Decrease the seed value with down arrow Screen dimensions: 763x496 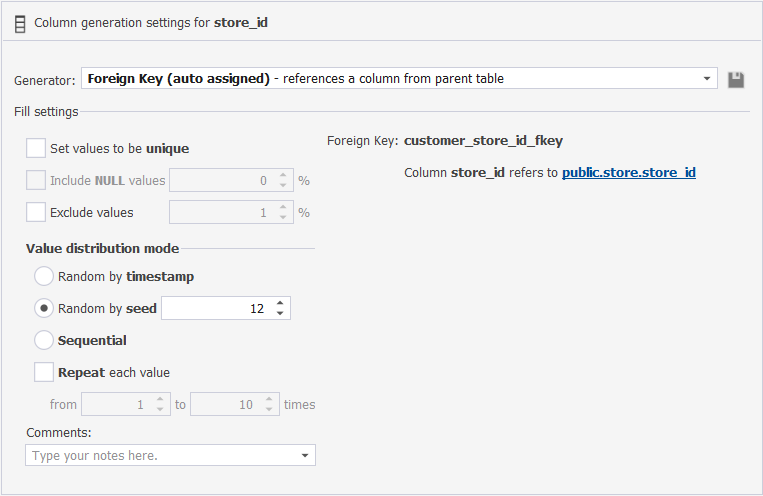click(280, 313)
